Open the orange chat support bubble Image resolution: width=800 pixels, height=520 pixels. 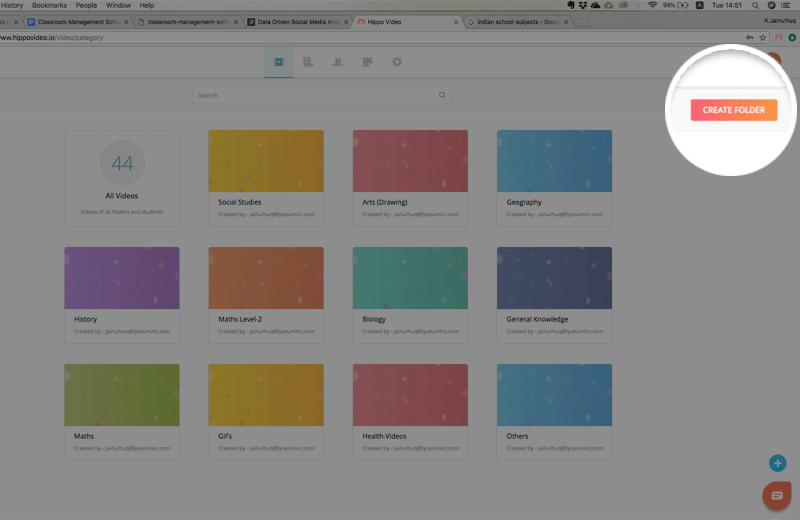click(x=777, y=495)
